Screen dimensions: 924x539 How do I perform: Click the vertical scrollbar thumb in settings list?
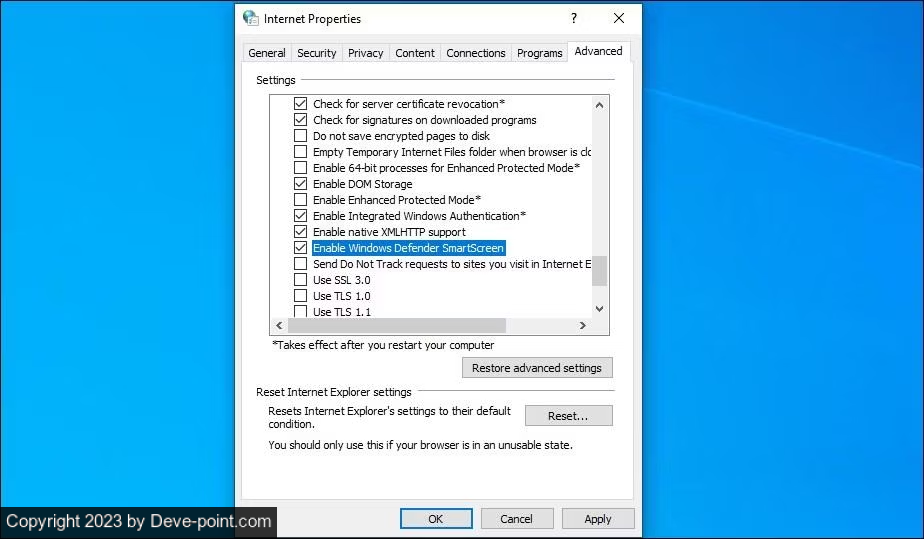pos(599,270)
